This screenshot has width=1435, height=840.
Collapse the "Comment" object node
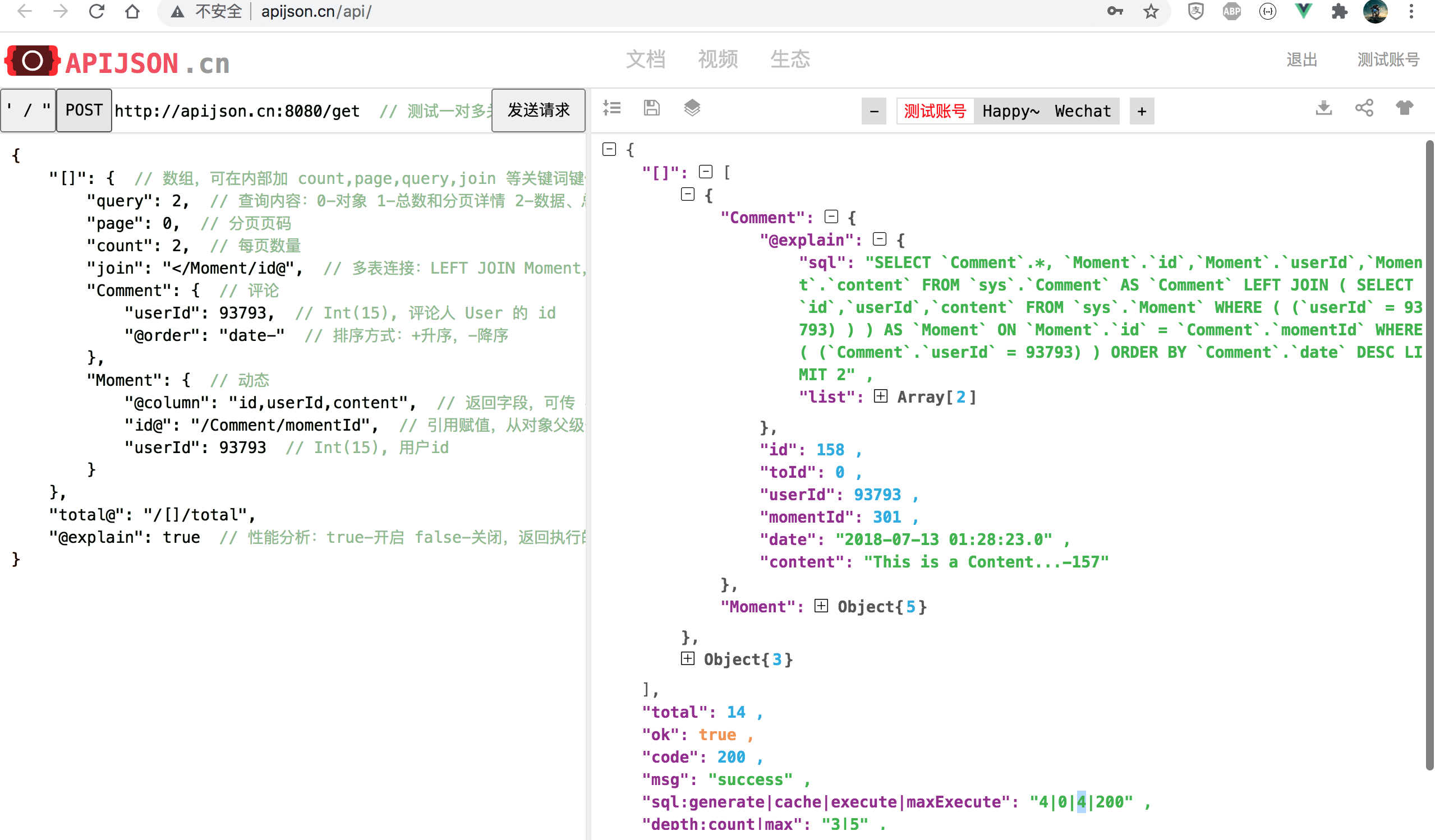tap(831, 217)
